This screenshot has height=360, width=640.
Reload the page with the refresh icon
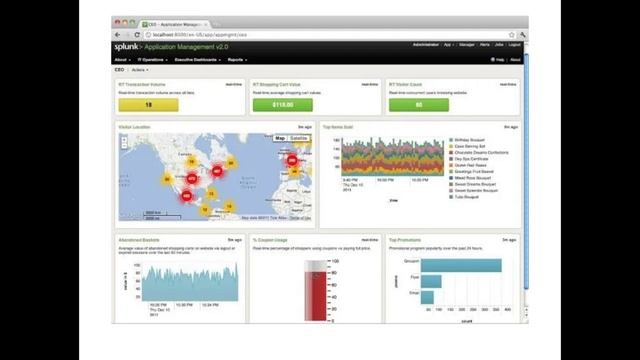click(137, 35)
